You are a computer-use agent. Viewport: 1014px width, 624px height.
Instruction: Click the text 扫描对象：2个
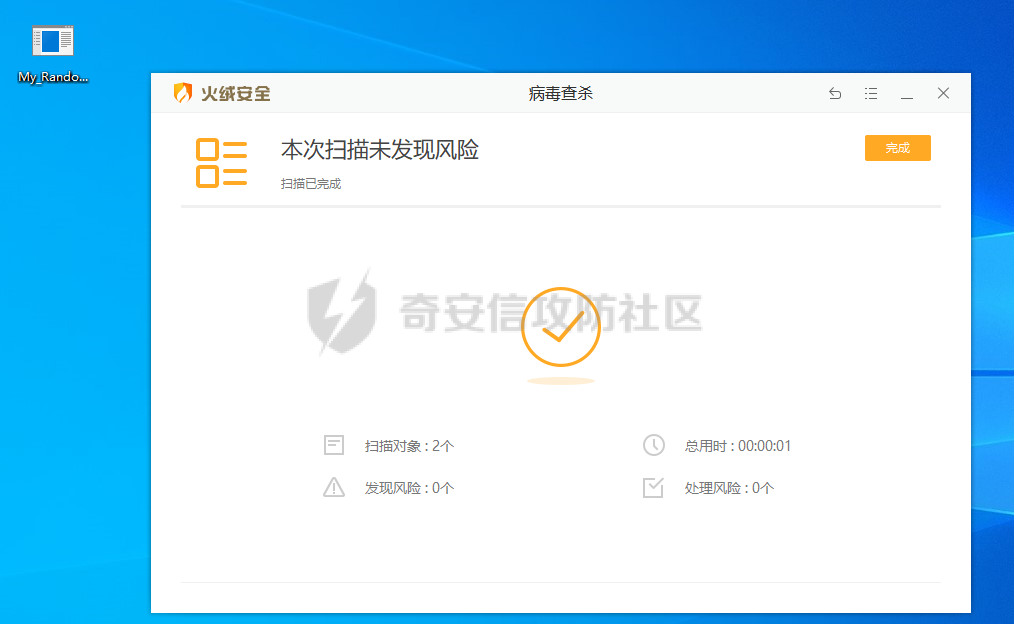pyautogui.click(x=409, y=446)
